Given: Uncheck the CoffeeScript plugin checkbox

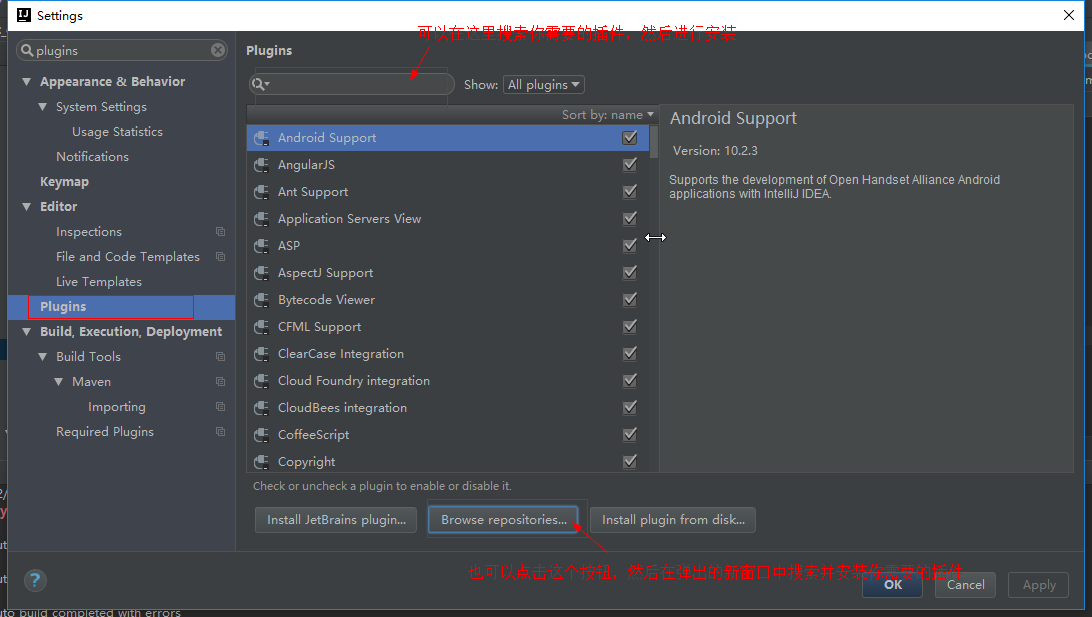Looking at the screenshot, I should 630,435.
